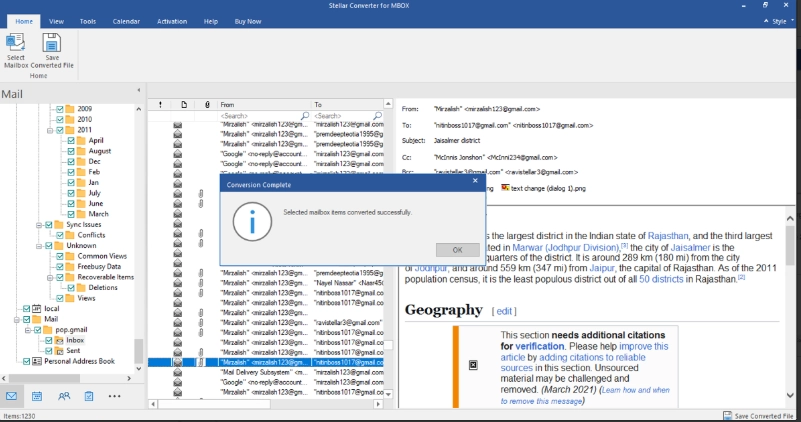Collapse the 2011 folder node
The height and width of the screenshot is (422, 801).
point(50,130)
